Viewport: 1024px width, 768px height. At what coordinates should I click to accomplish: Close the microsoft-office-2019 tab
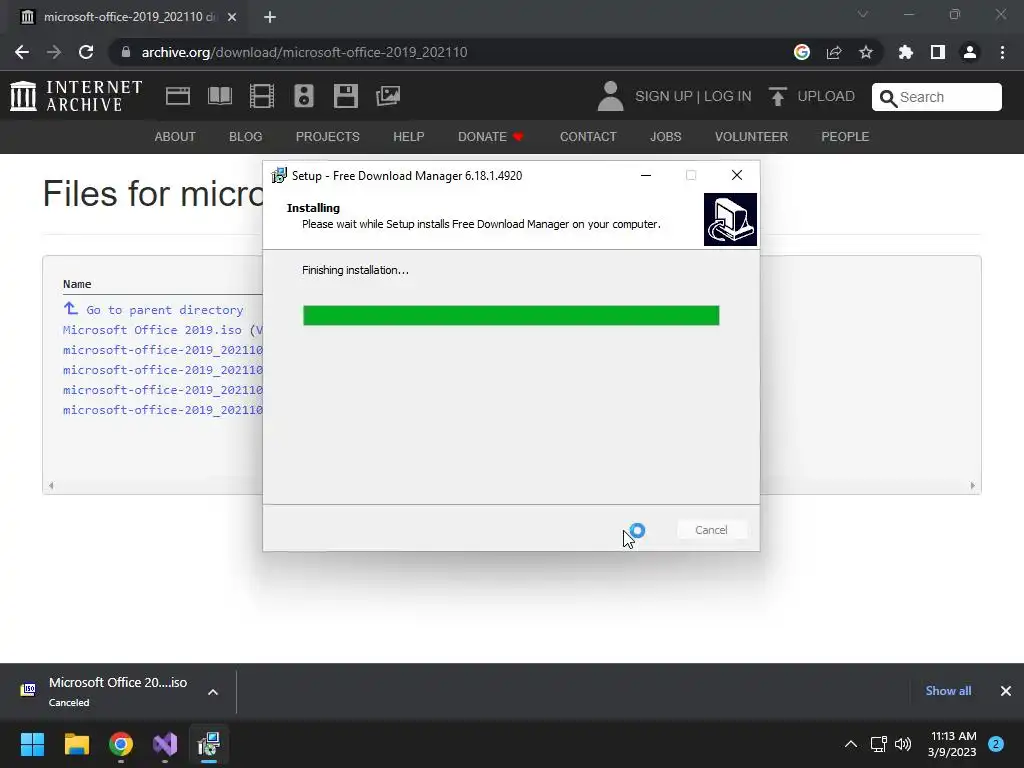click(232, 17)
